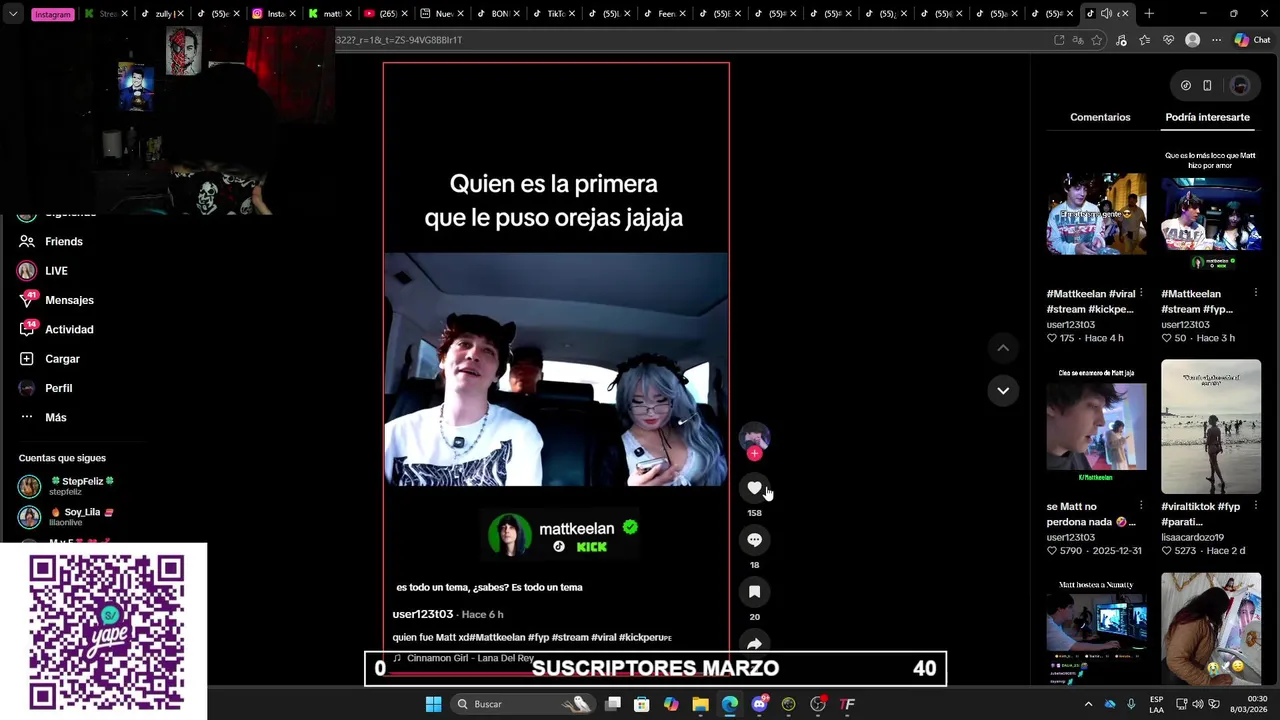Open options for #viraltiktok card
The width and height of the screenshot is (1280, 720).
pyautogui.click(x=1255, y=506)
